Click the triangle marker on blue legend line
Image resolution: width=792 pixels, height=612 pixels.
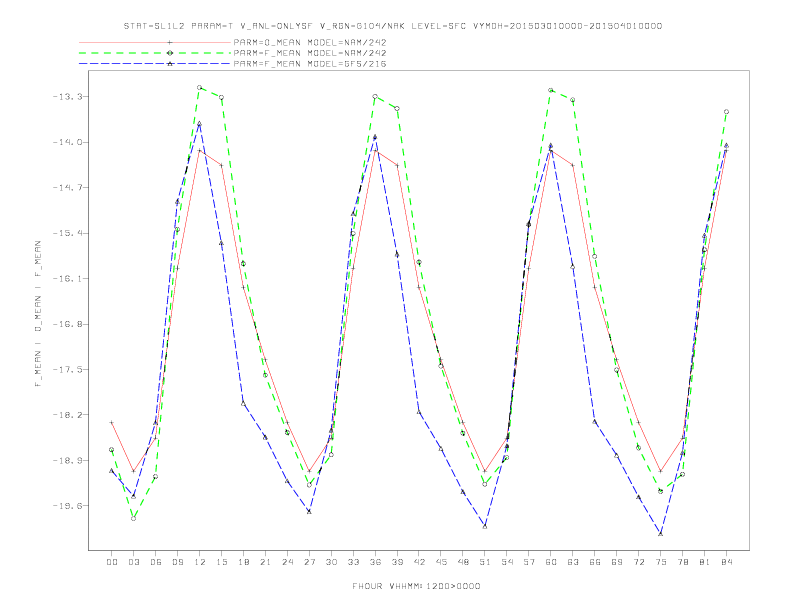170,64
